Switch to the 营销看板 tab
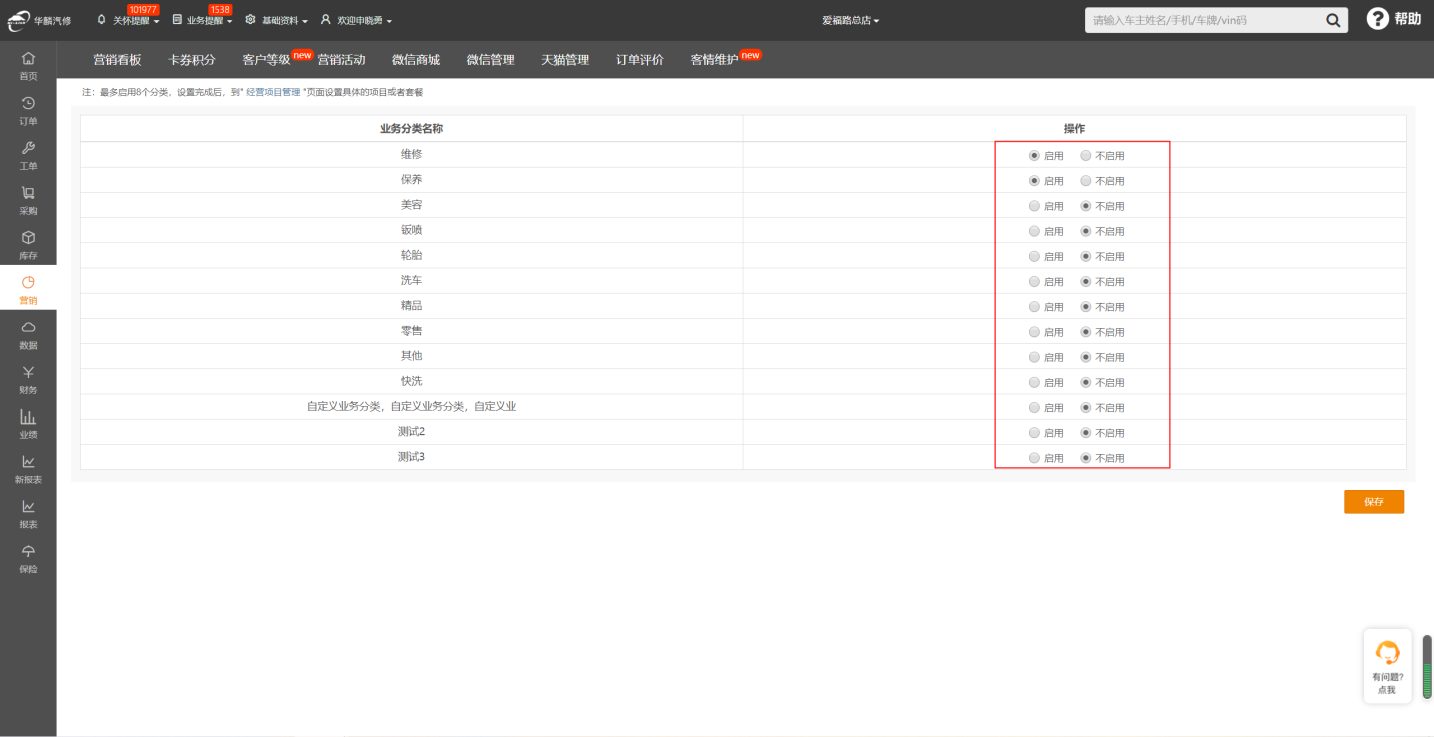Image resolution: width=1434 pixels, height=737 pixels. point(117,60)
